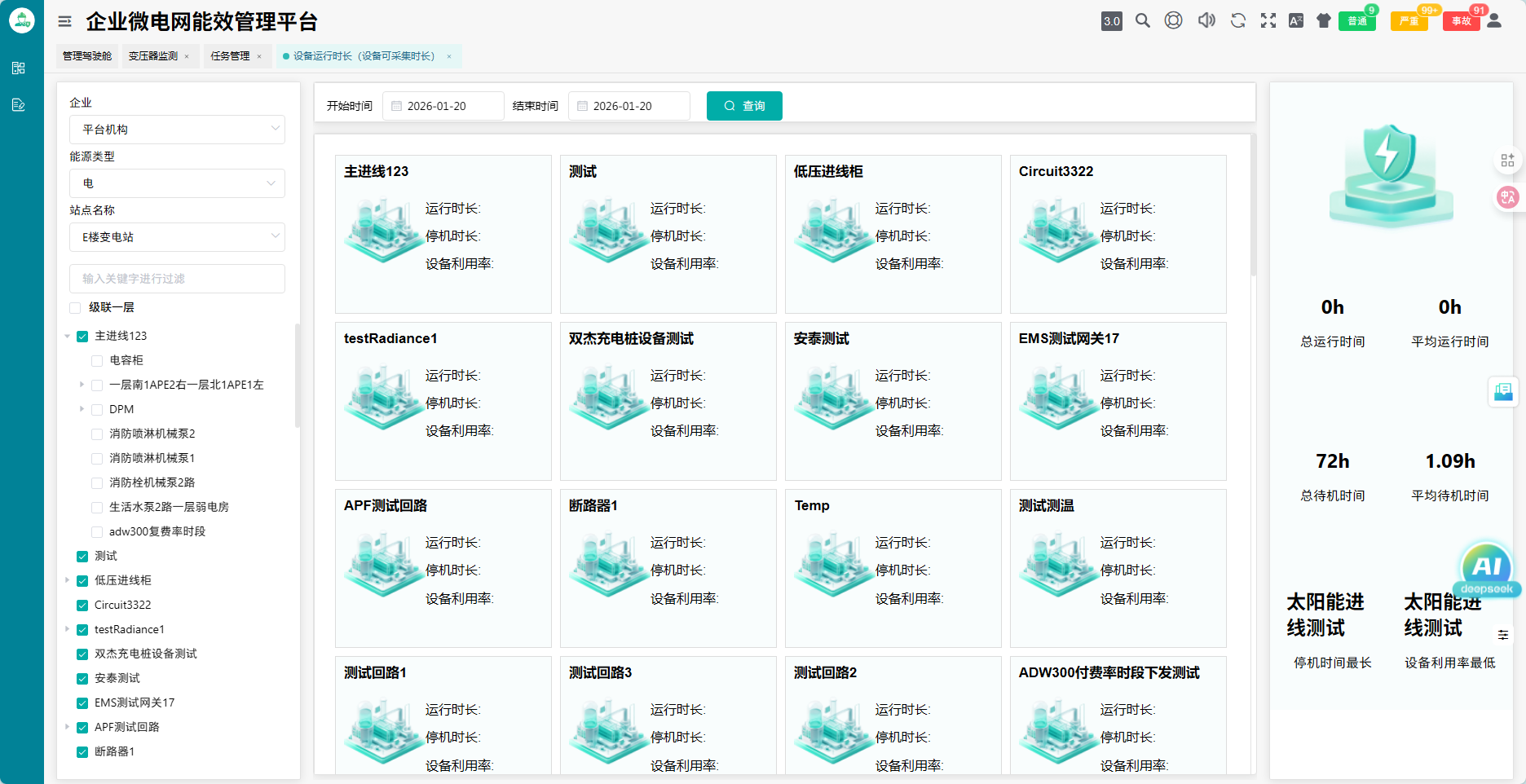Screen dimensions: 1526x784
Task: Expand the DPM tree node
Action: (x=82, y=409)
